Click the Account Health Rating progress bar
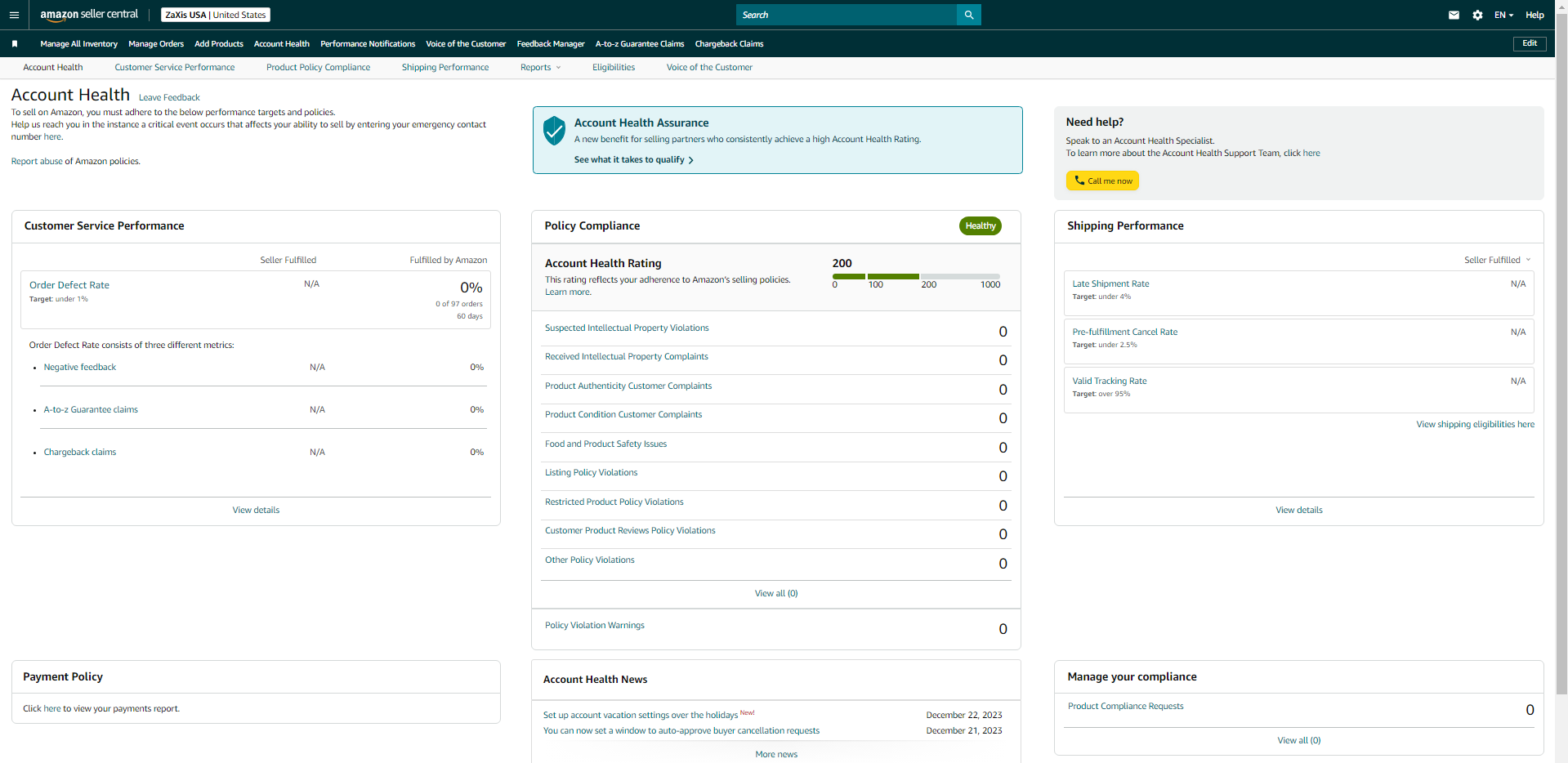 pos(916,276)
